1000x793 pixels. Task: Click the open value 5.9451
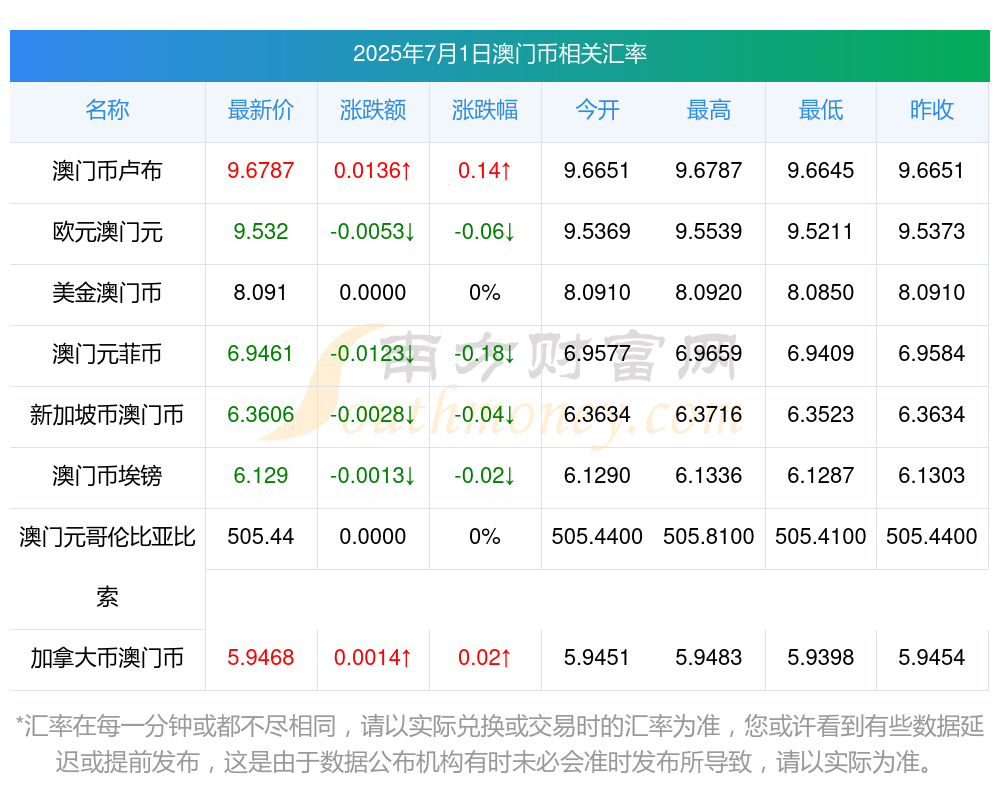point(597,657)
